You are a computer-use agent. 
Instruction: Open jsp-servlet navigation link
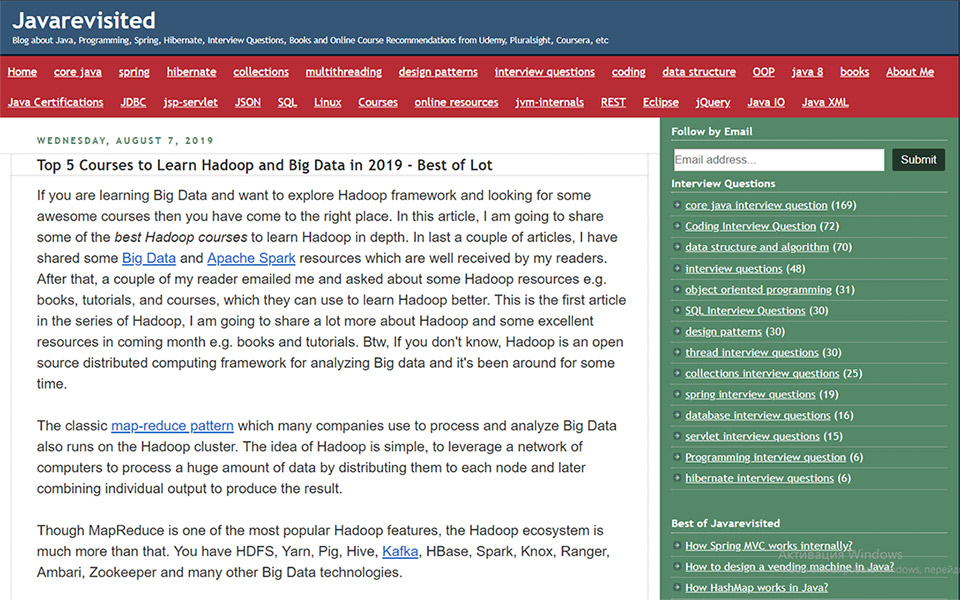190,102
